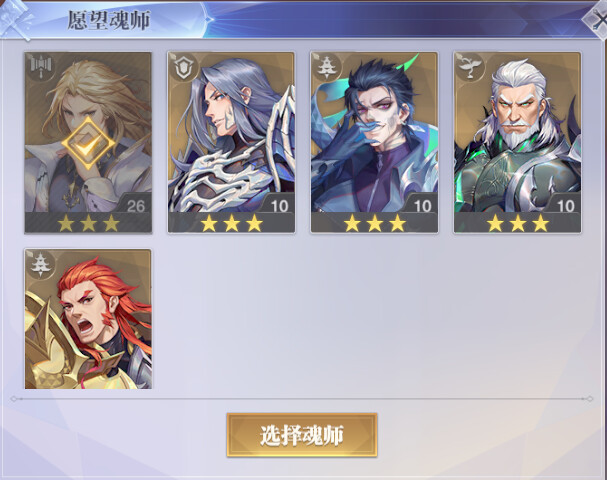Screen dimensions: 607x480
Task: Click plant sprout class icon on bearded card
Action: pos(470,68)
